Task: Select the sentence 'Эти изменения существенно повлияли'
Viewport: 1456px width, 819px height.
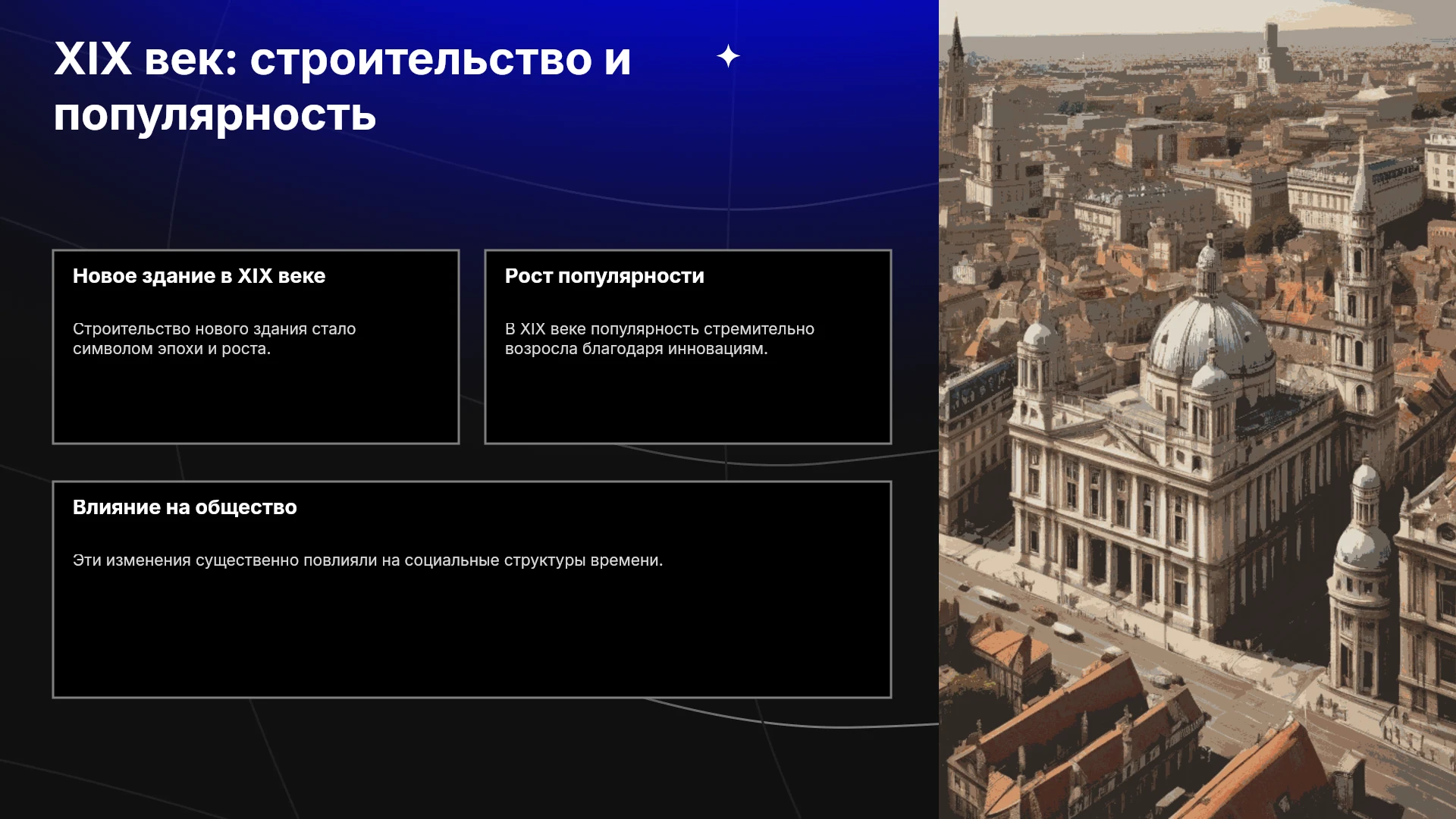Action: pos(368,560)
